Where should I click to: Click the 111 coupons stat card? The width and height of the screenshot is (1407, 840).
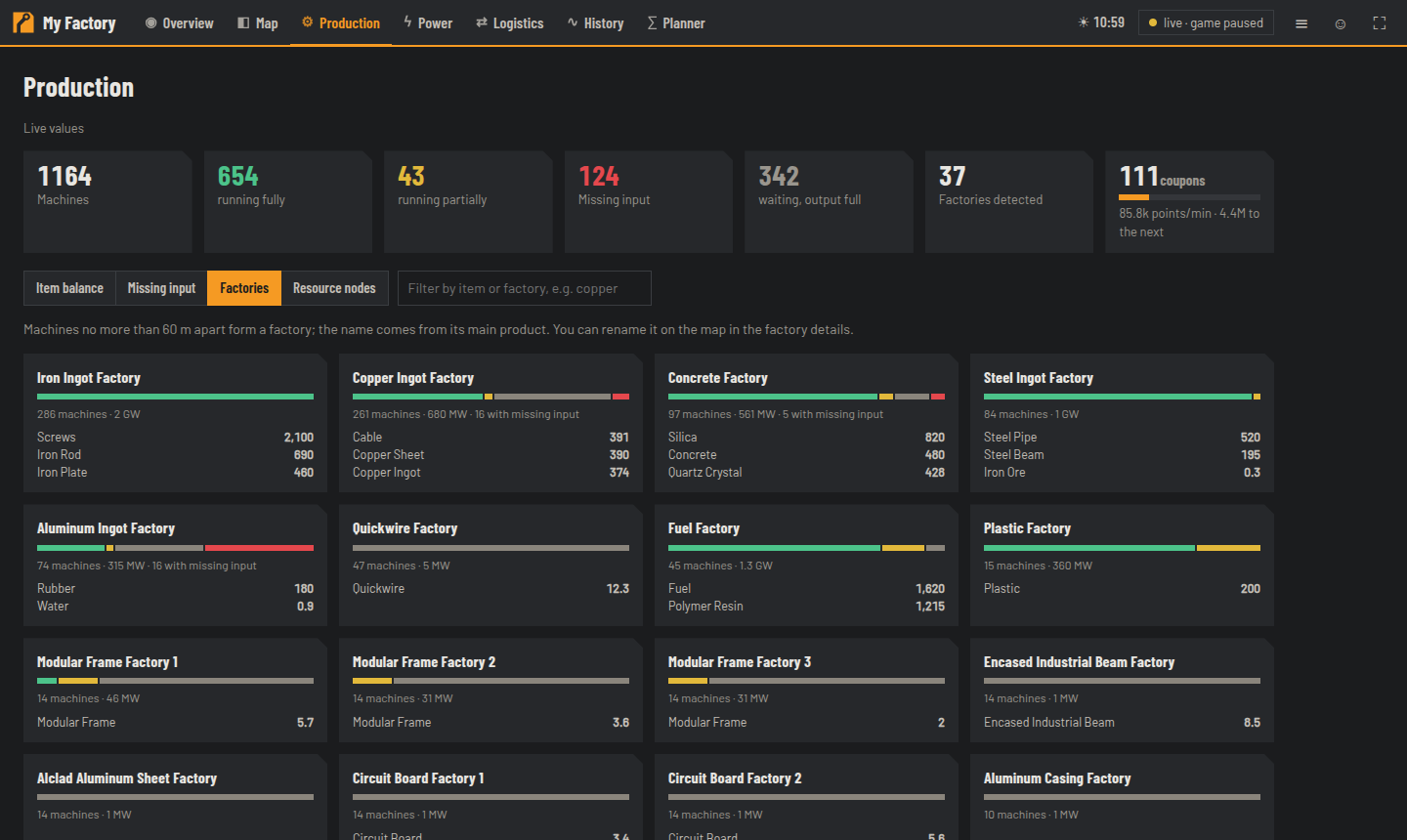1189,201
